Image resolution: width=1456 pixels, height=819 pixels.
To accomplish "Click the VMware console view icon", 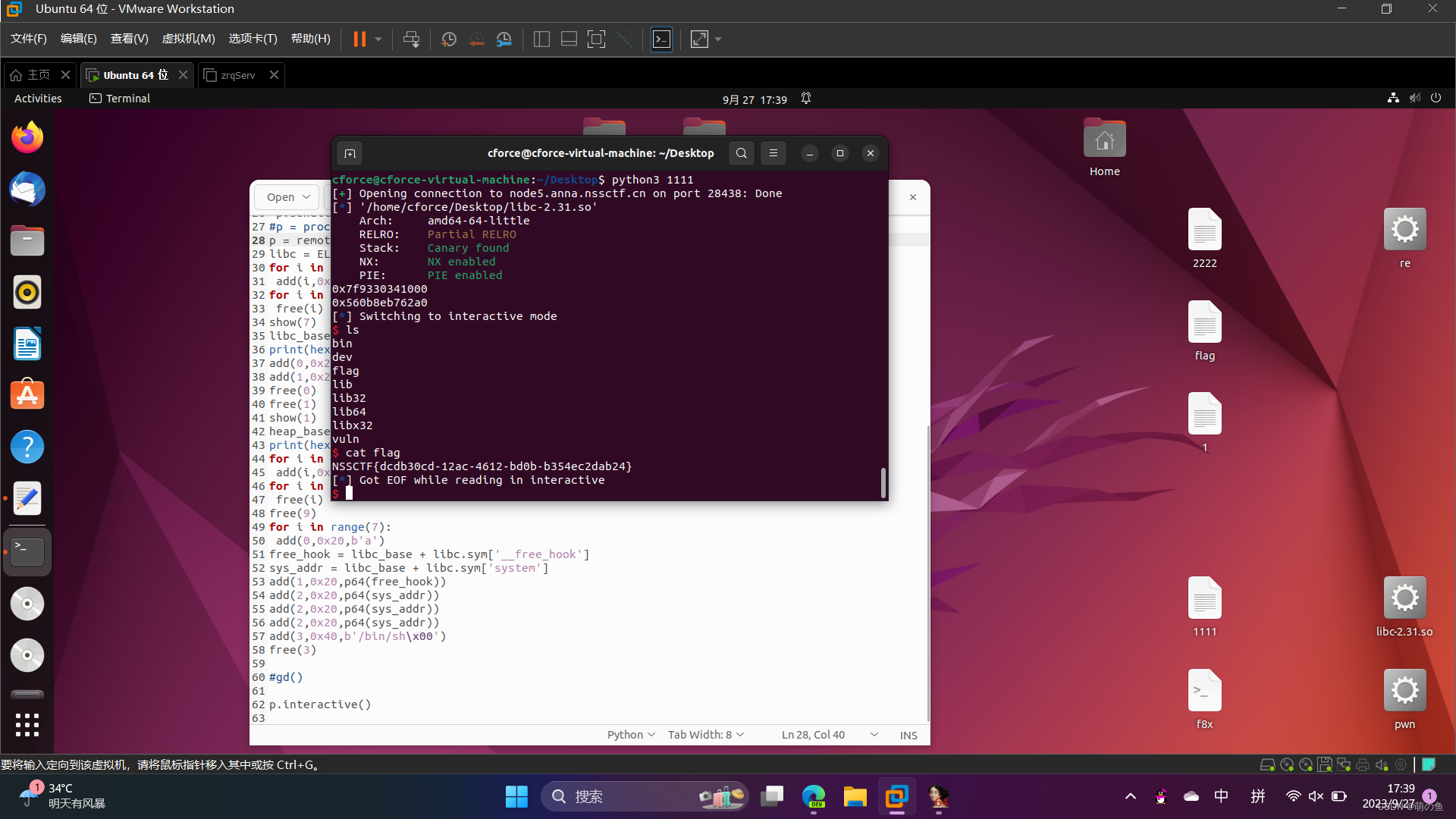I will [662, 39].
